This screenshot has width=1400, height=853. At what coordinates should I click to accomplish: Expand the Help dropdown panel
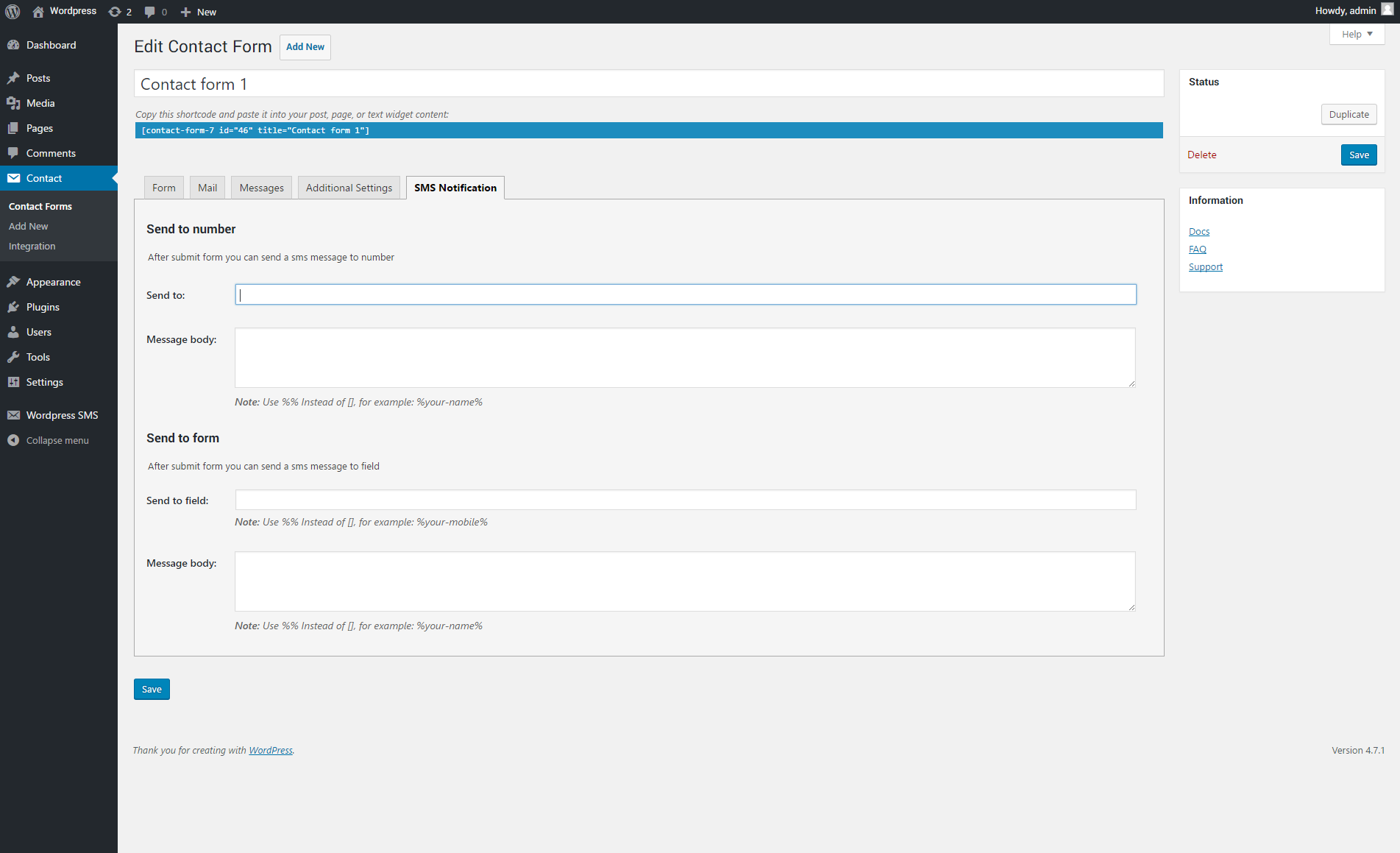pyautogui.click(x=1357, y=34)
